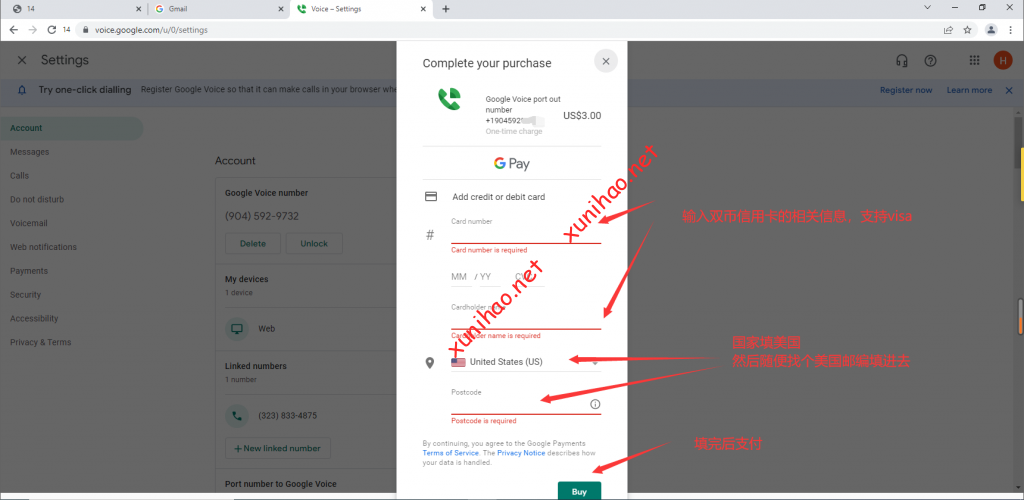Select Messages in the settings sidebar
Viewport: 1024px width, 500px height.
pyautogui.click(x=29, y=152)
